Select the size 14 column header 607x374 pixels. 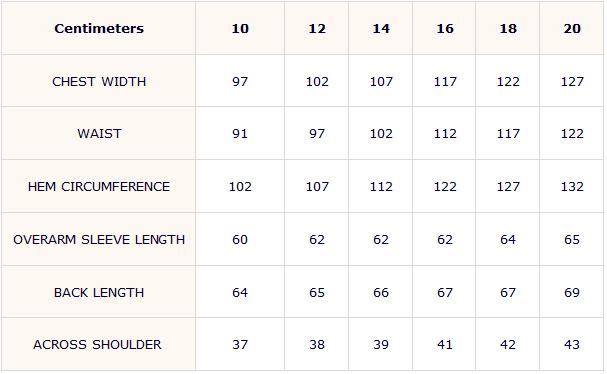click(381, 28)
